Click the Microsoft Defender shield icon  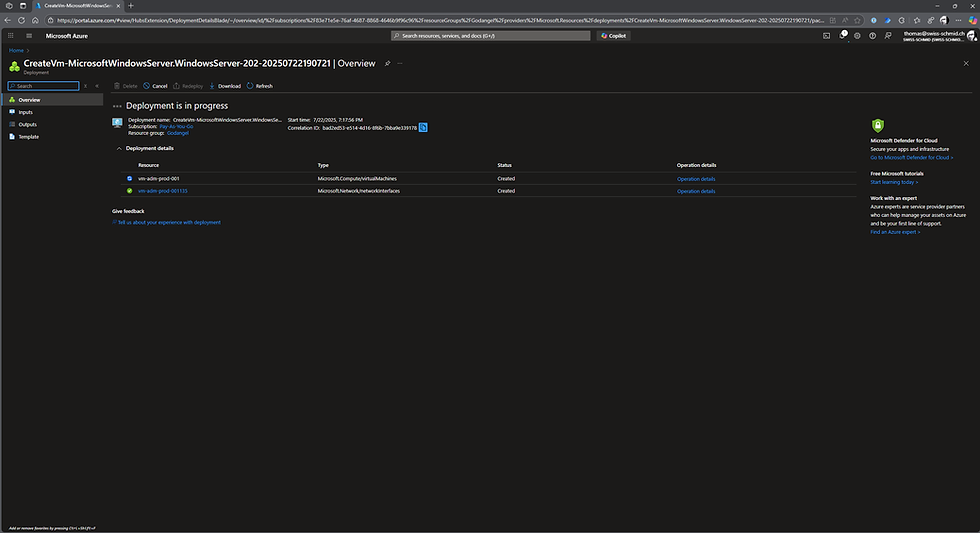click(878, 126)
